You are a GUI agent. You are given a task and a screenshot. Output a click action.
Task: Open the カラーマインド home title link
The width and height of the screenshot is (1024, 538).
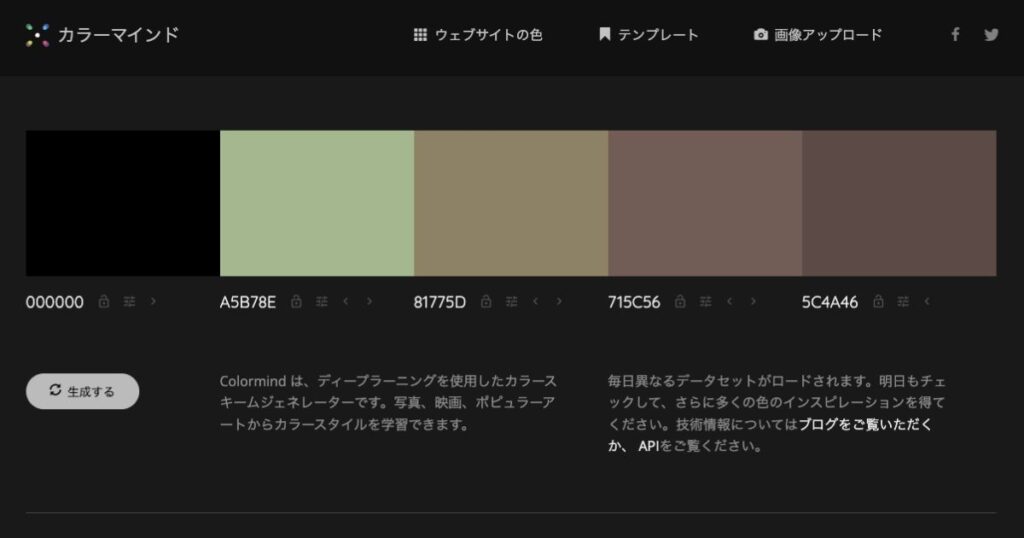[118, 35]
